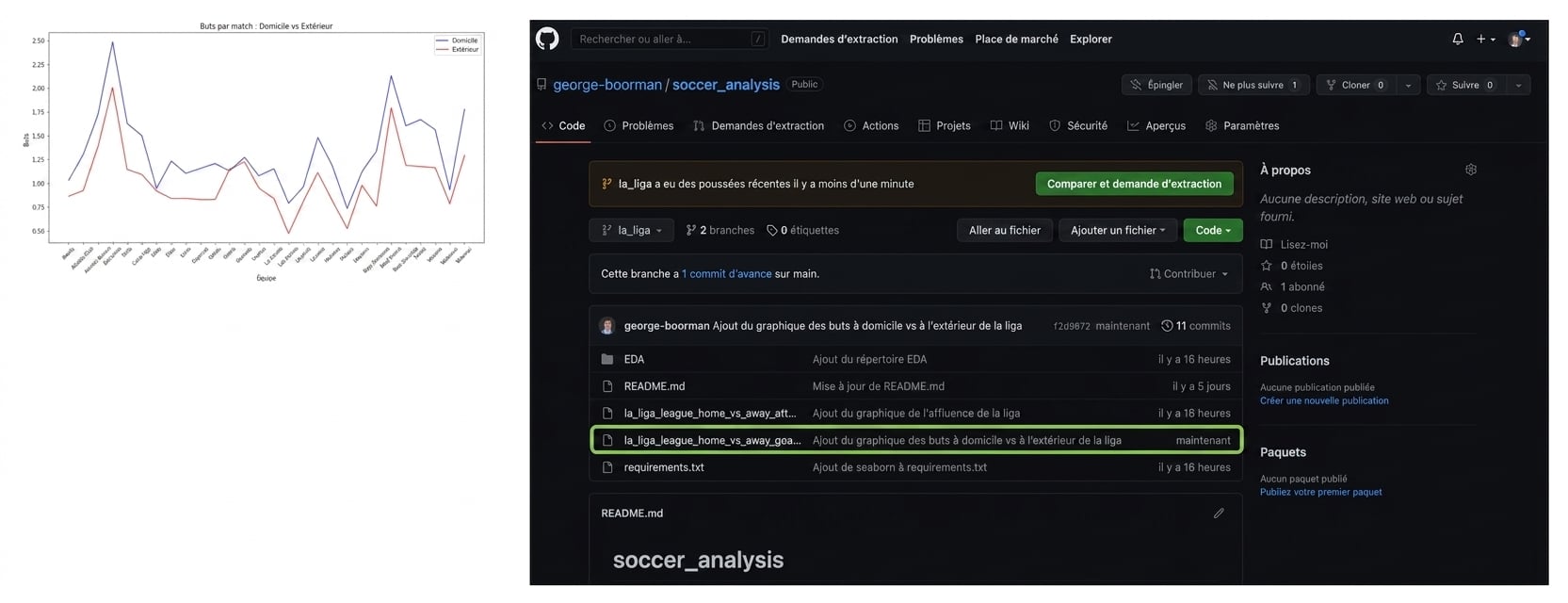Image resolution: width=1568 pixels, height=603 pixels.
Task: Open the '0 étiquettes' link
Action: click(802, 230)
